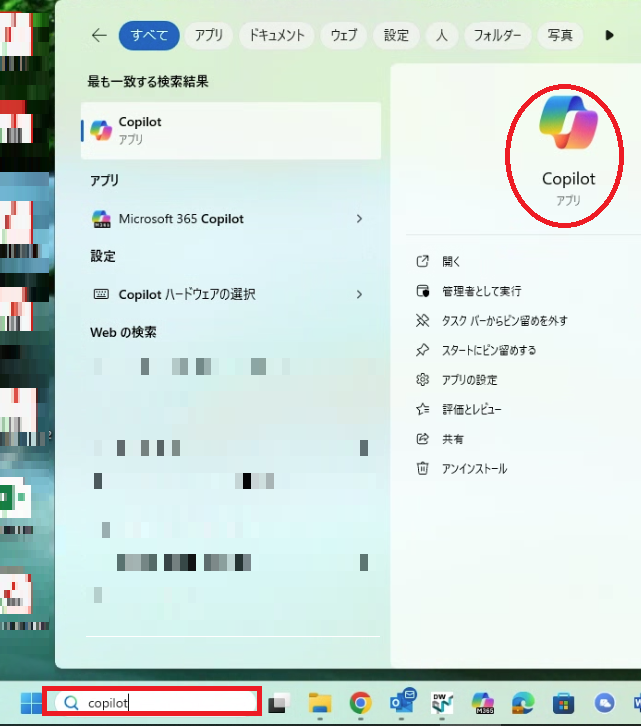Switch to the 設定 filter tab
The image size is (641, 726).
click(x=396, y=35)
